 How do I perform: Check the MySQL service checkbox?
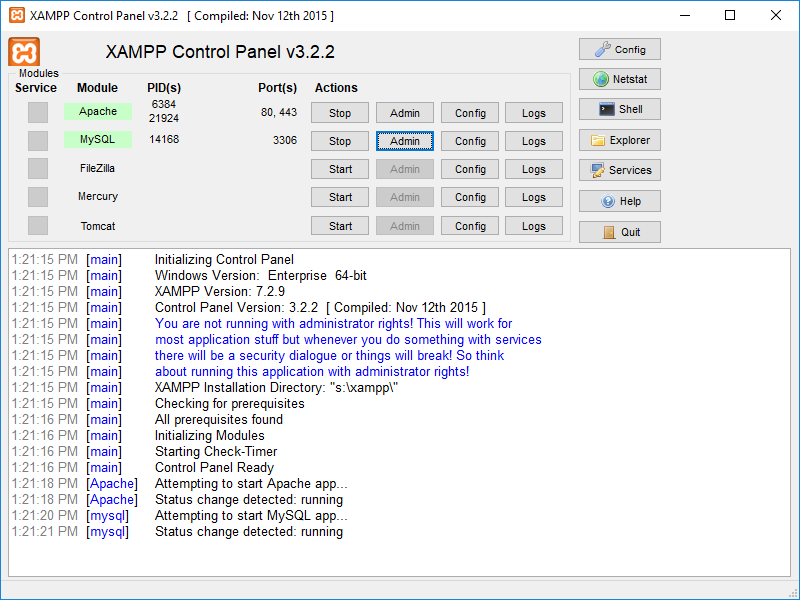coord(37,140)
